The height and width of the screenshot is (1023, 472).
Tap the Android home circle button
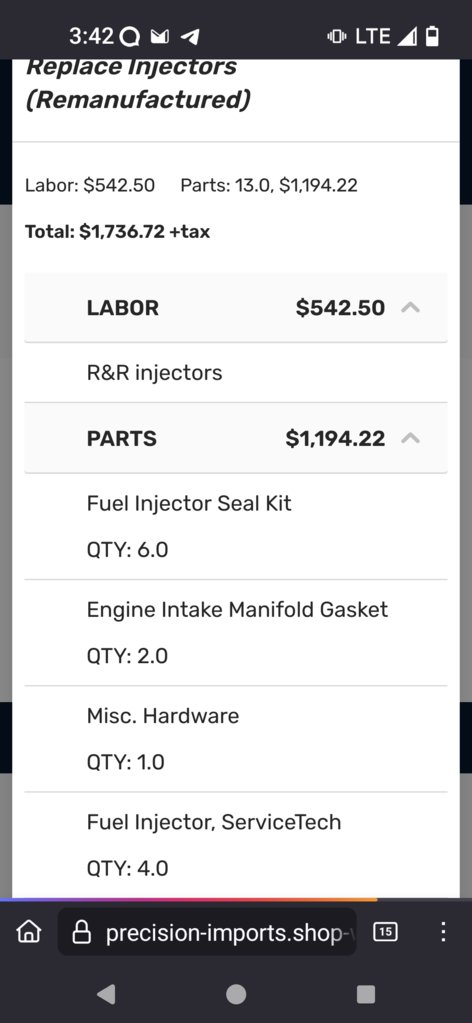pos(236,994)
